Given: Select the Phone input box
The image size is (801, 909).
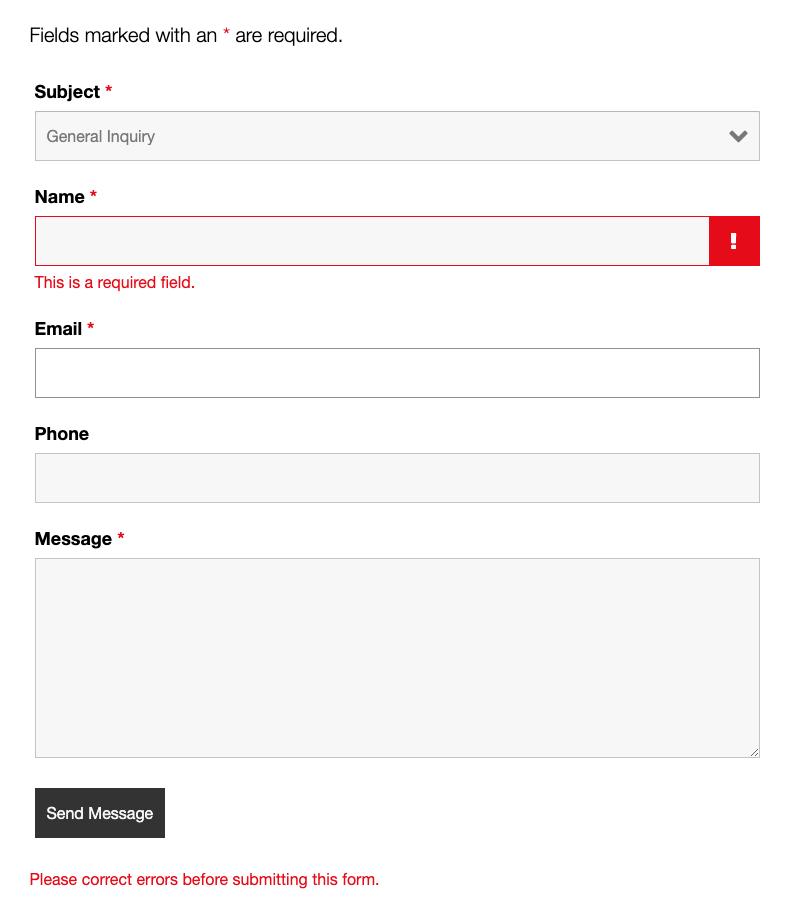Looking at the screenshot, I should [x=397, y=478].
